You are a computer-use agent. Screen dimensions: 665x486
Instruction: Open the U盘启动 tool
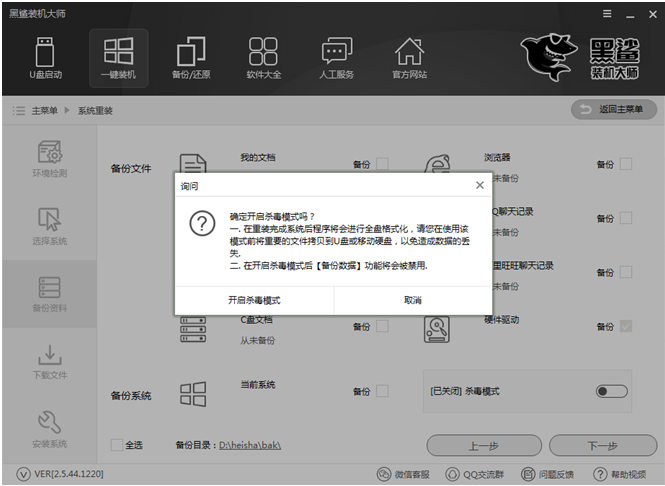pyautogui.click(x=44, y=58)
